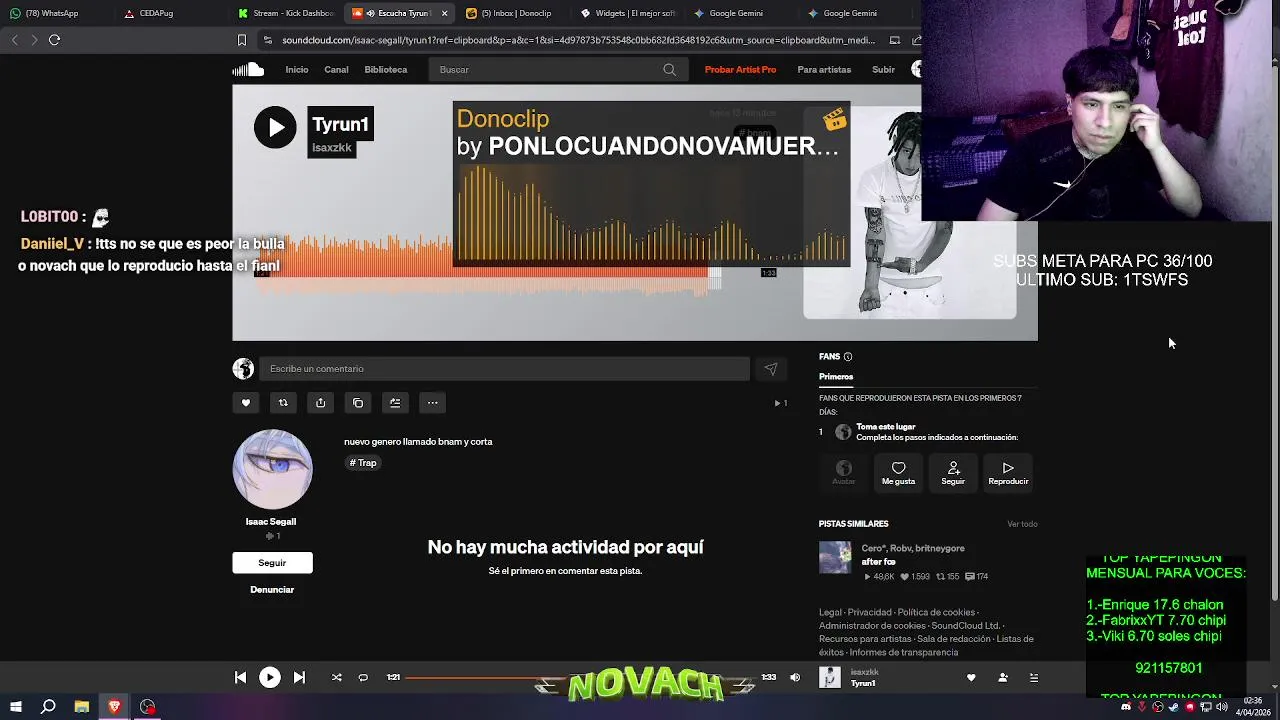Screen dimensions: 1280x720
Task: Open Windows taskbar search
Action: [x=48, y=707]
